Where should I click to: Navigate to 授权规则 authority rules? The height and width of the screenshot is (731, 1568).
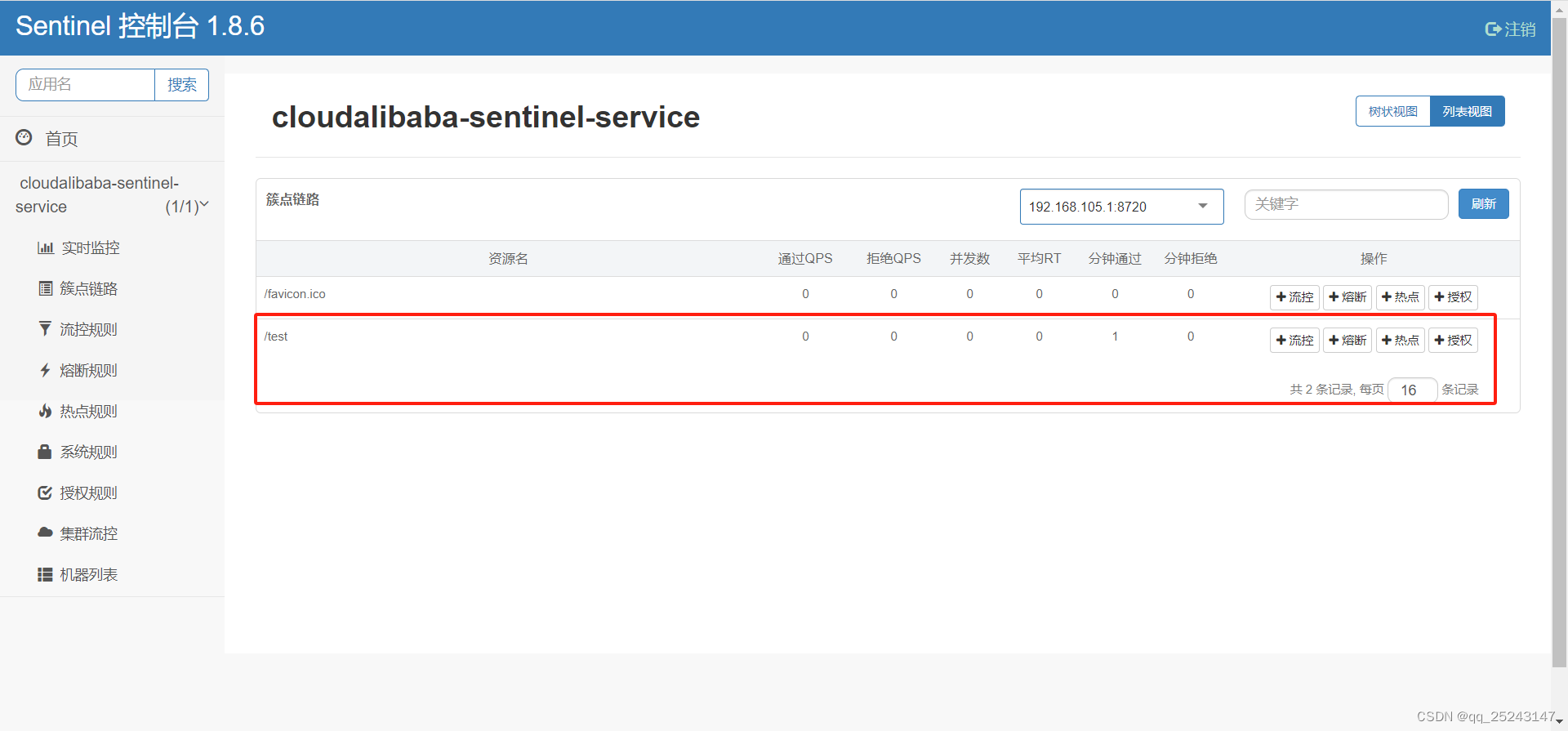(x=89, y=493)
